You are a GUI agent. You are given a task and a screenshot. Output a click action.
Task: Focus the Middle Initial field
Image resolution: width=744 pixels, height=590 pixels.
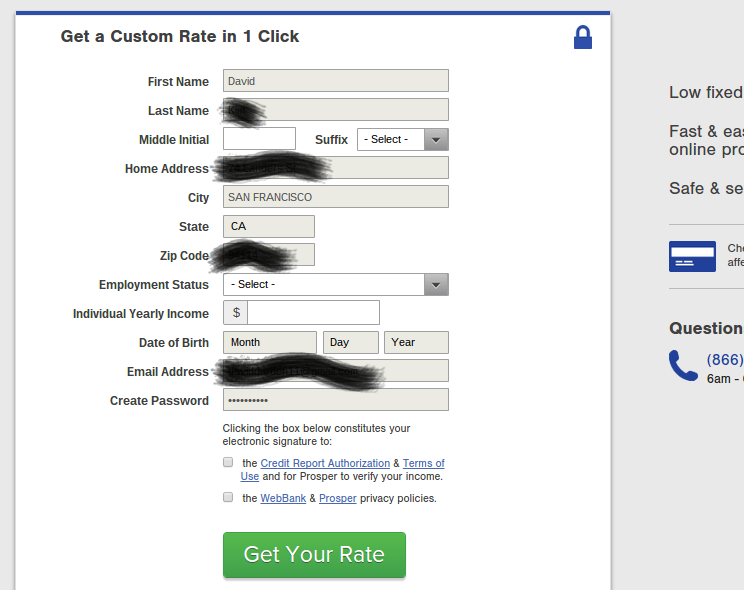click(260, 139)
